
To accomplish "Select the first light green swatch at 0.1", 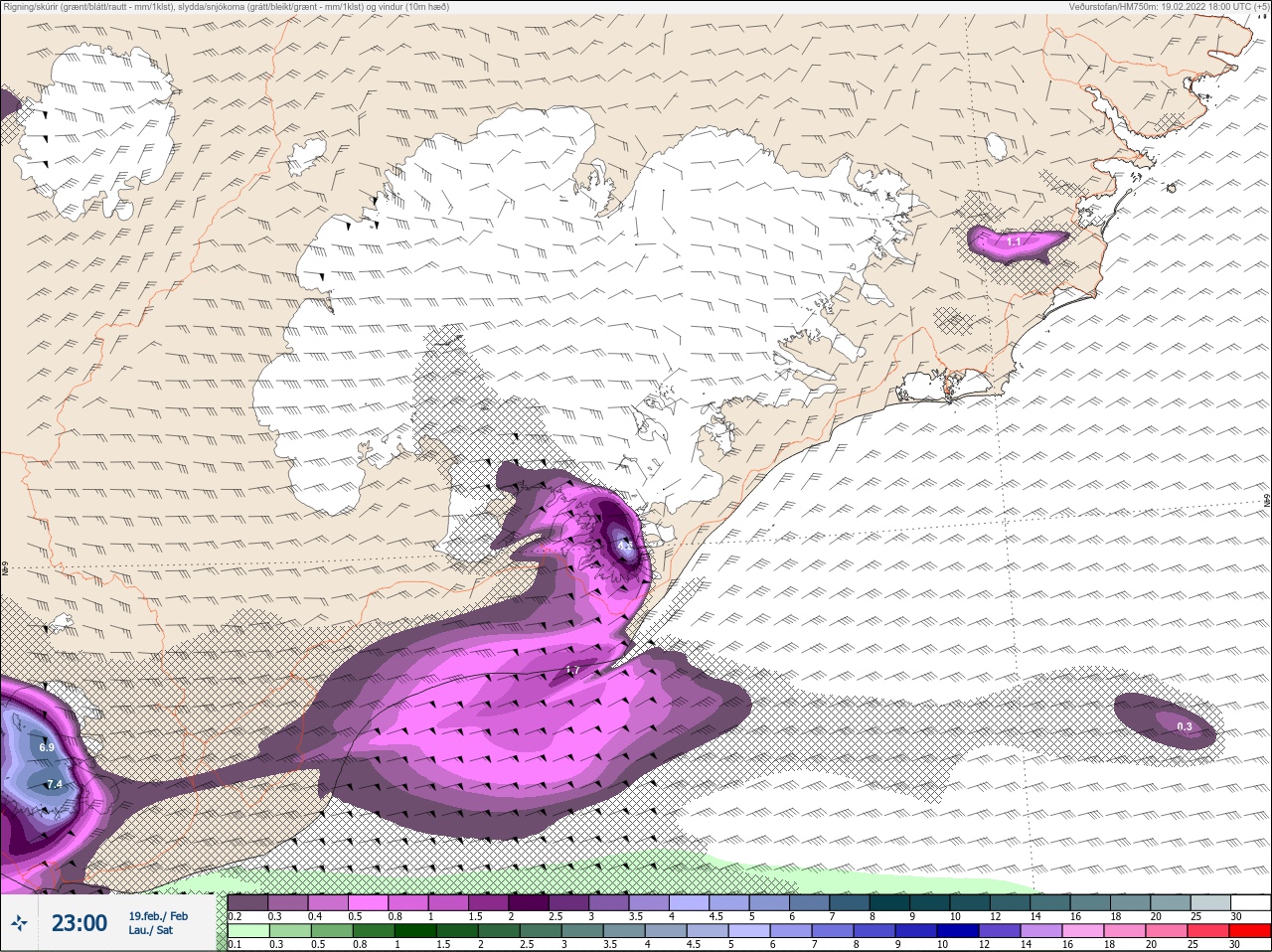I will [248, 931].
